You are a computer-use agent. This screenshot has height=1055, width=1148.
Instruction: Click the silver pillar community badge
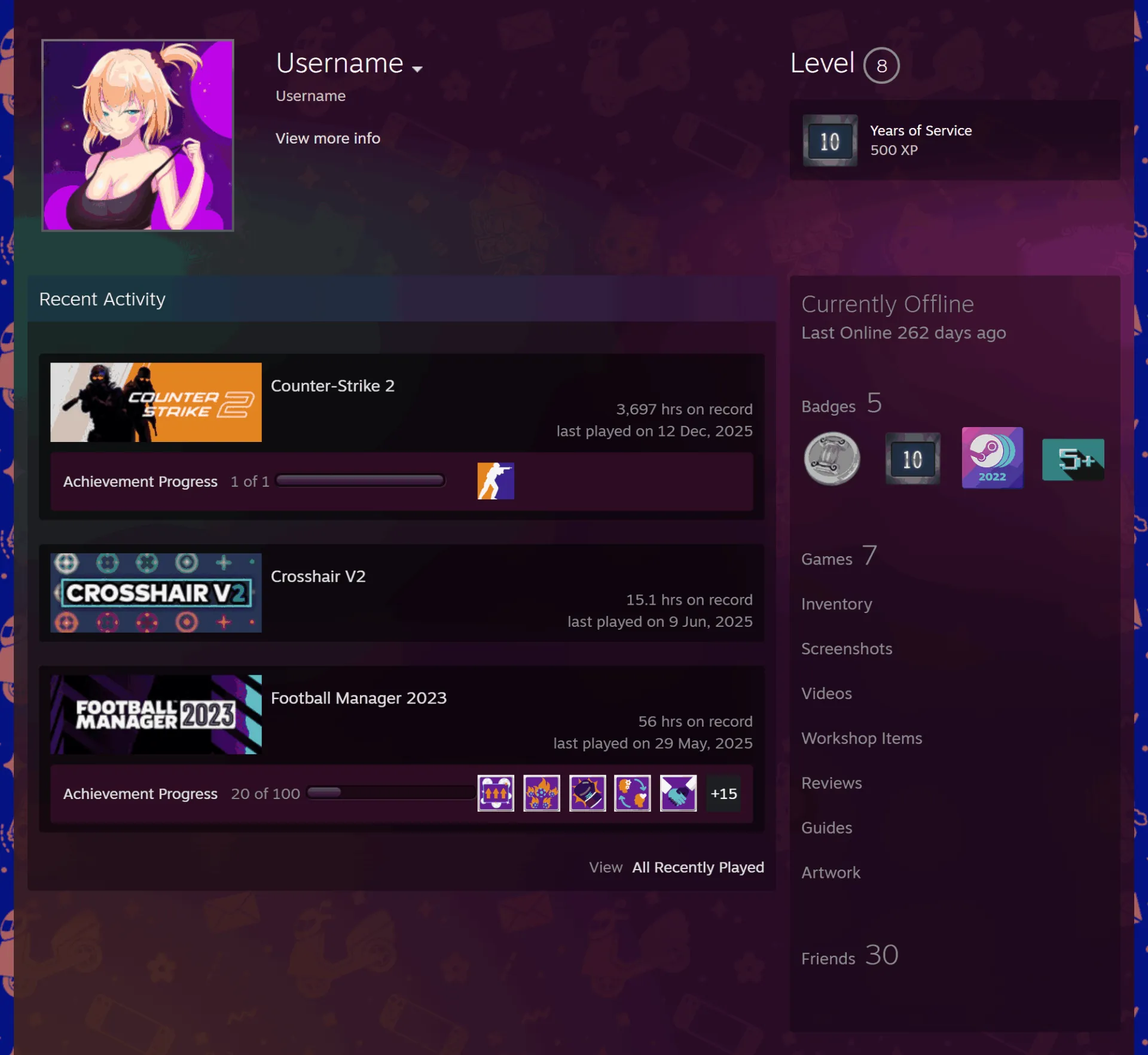point(832,459)
